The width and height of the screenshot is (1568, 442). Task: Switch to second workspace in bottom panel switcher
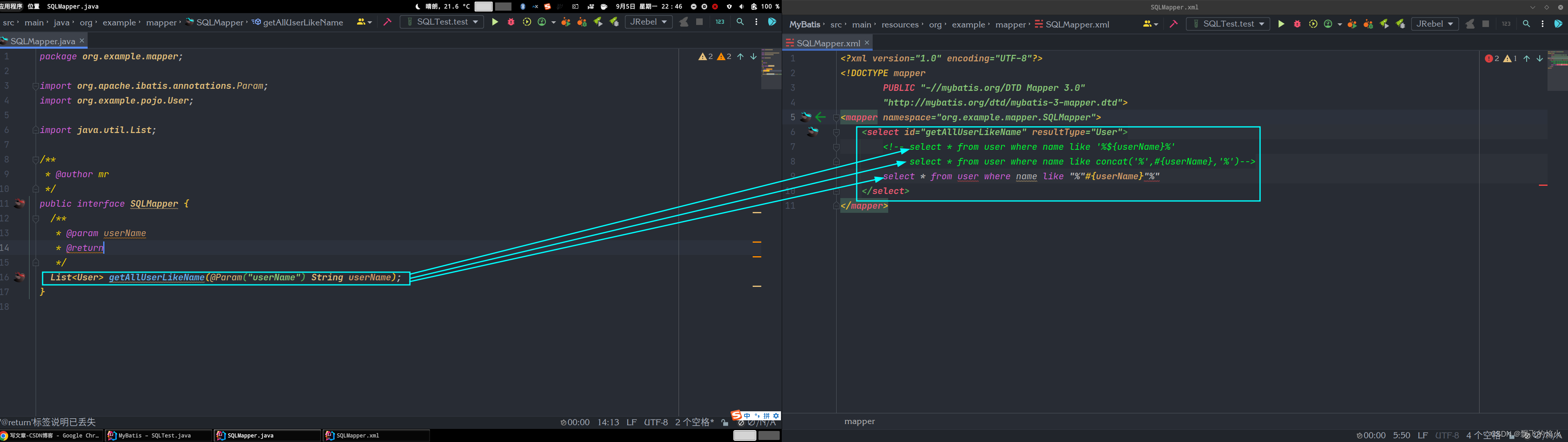pyautogui.click(x=769, y=435)
